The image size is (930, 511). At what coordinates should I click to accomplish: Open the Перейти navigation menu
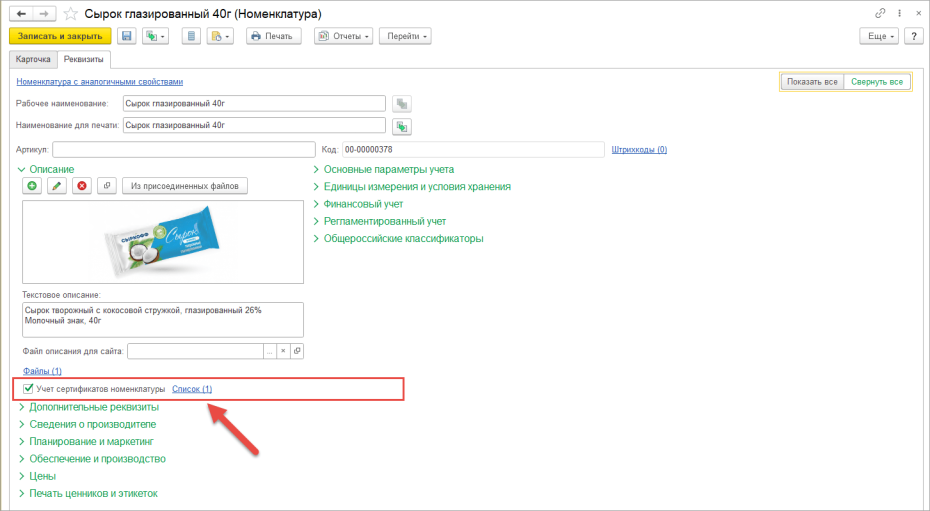click(x=405, y=36)
